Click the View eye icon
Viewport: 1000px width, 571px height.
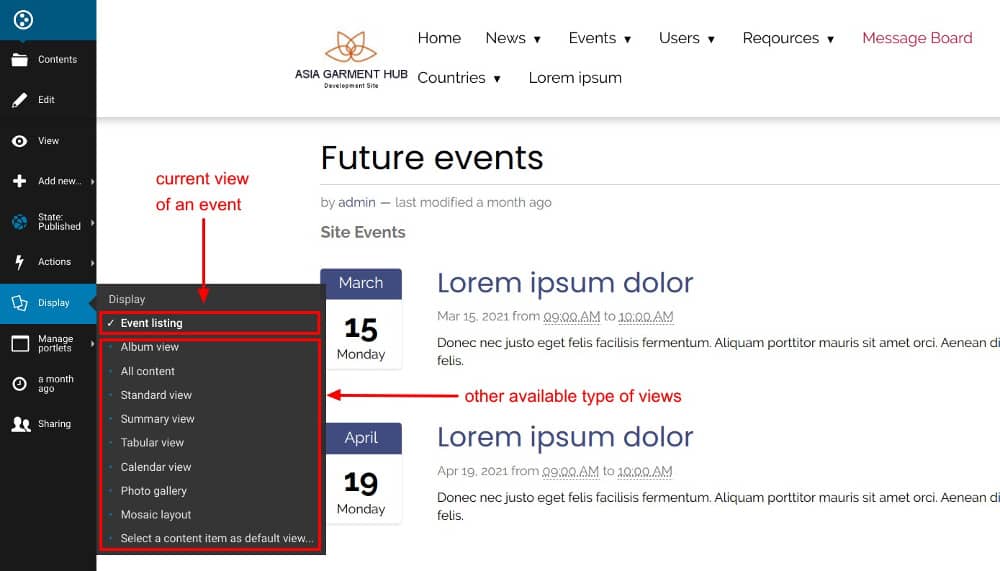coord(19,141)
